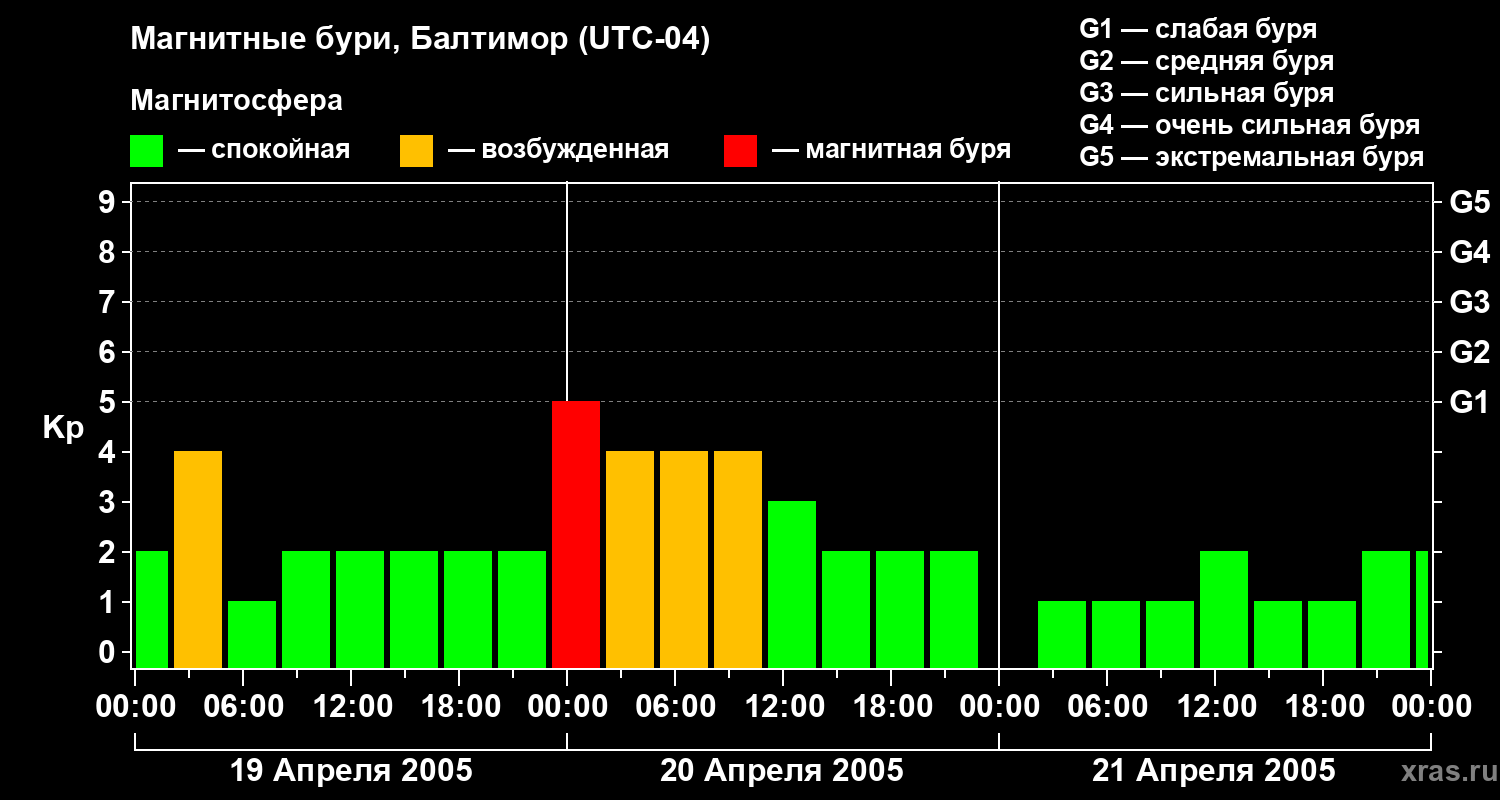Click the 'G5 — экстремальная буря' legend line
Screen dimensions: 1500x800
(x=1252, y=157)
